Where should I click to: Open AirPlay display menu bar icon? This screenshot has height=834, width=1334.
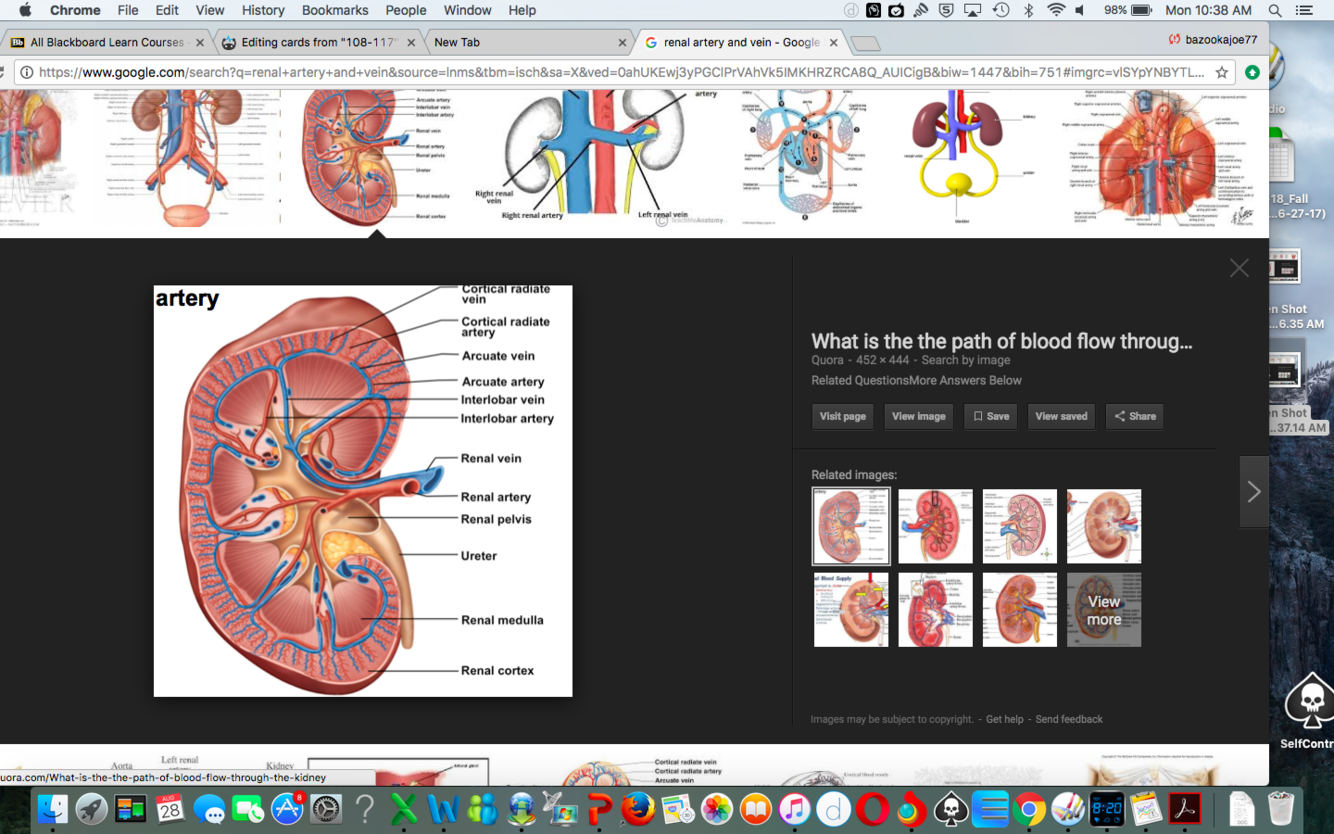(972, 10)
